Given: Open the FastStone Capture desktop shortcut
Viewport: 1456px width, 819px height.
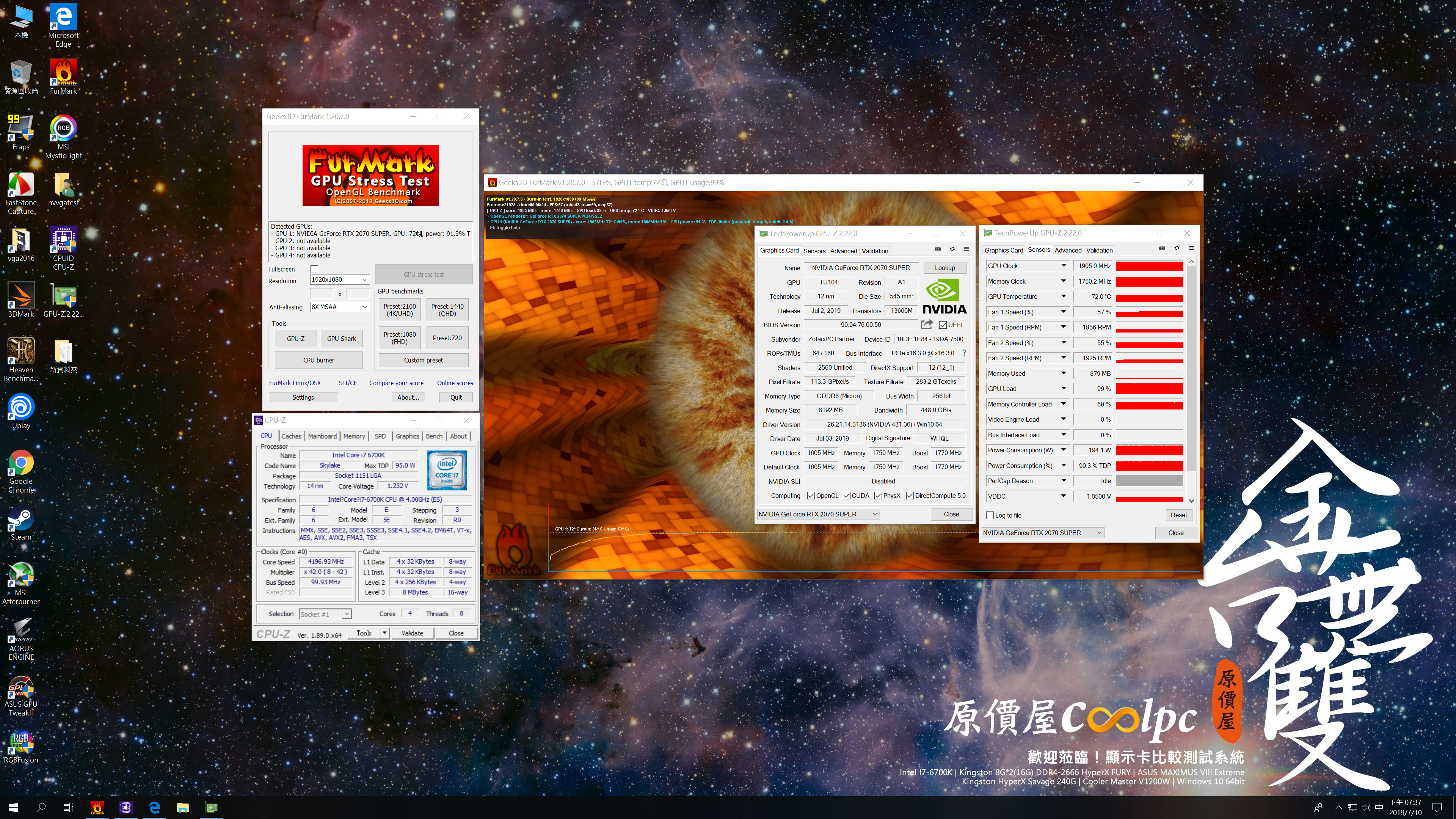Looking at the screenshot, I should pyautogui.click(x=21, y=193).
